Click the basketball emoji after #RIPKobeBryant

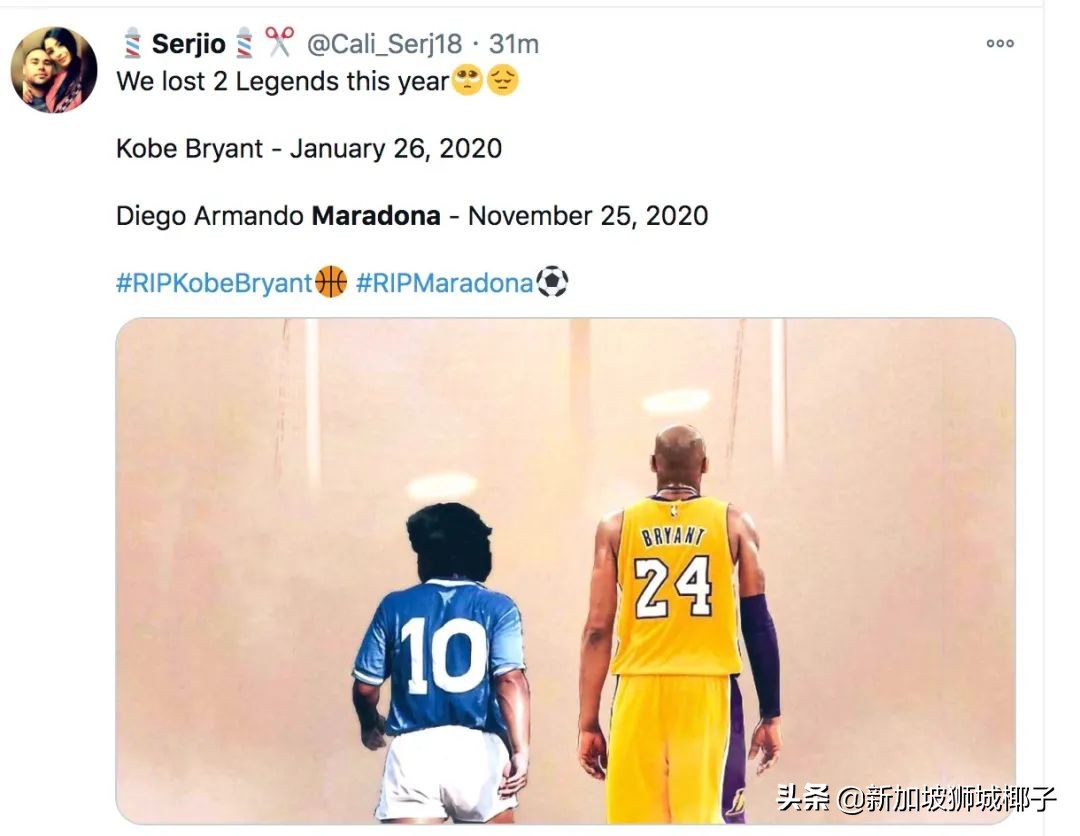331,282
